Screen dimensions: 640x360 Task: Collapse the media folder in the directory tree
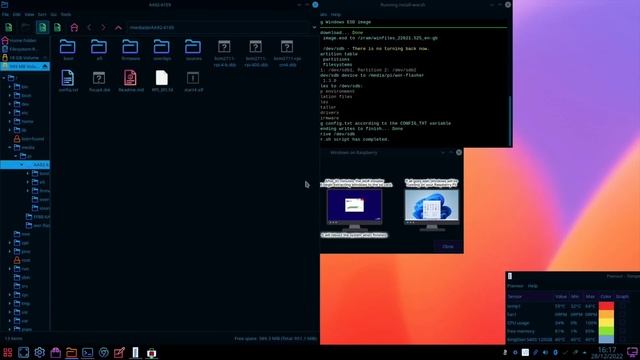[x=10, y=147]
